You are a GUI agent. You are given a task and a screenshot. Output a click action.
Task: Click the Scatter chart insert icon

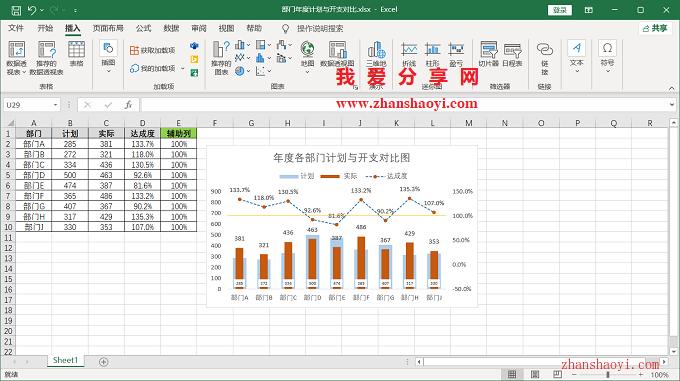pos(260,71)
